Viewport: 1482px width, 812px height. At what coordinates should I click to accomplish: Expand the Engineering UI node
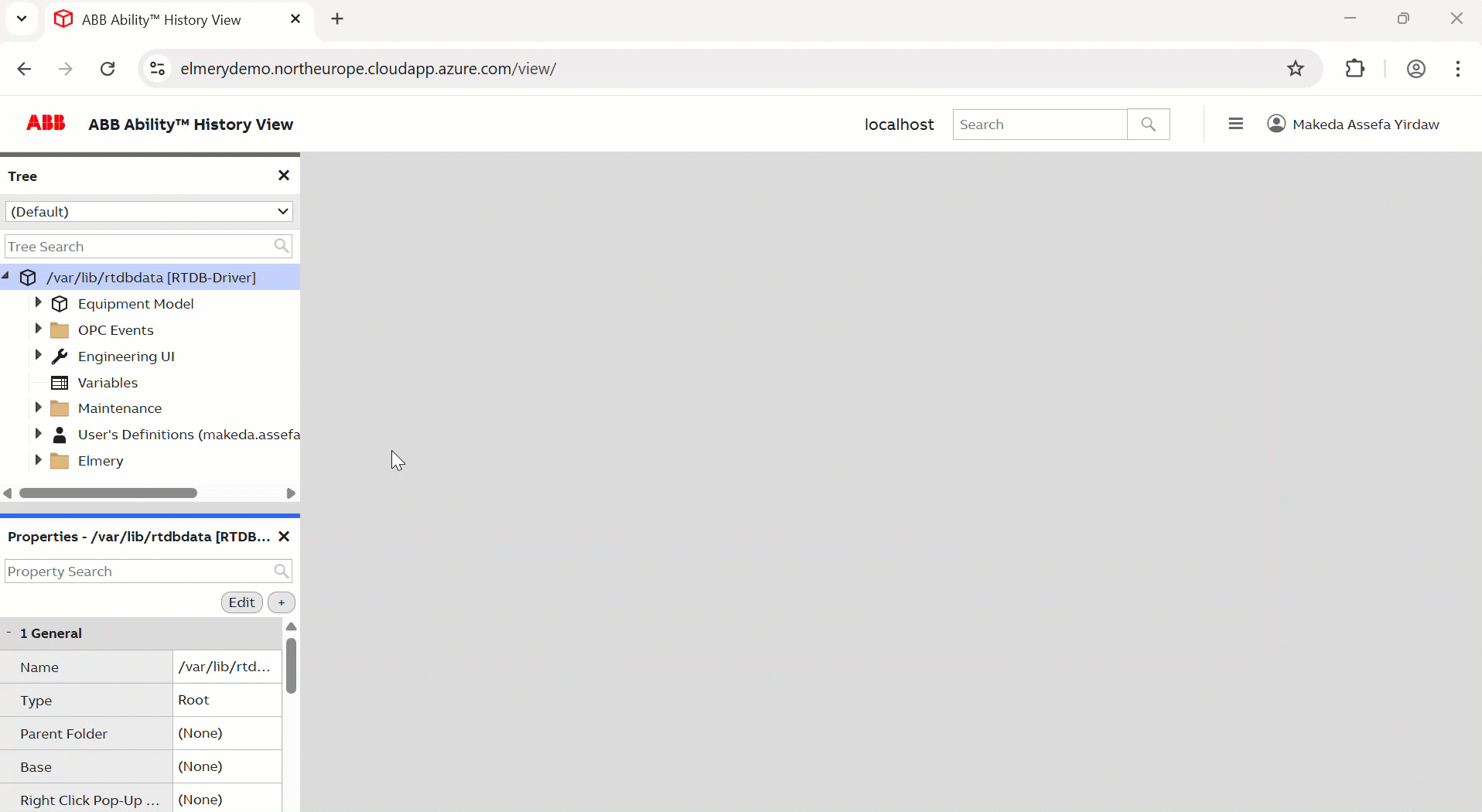38,355
